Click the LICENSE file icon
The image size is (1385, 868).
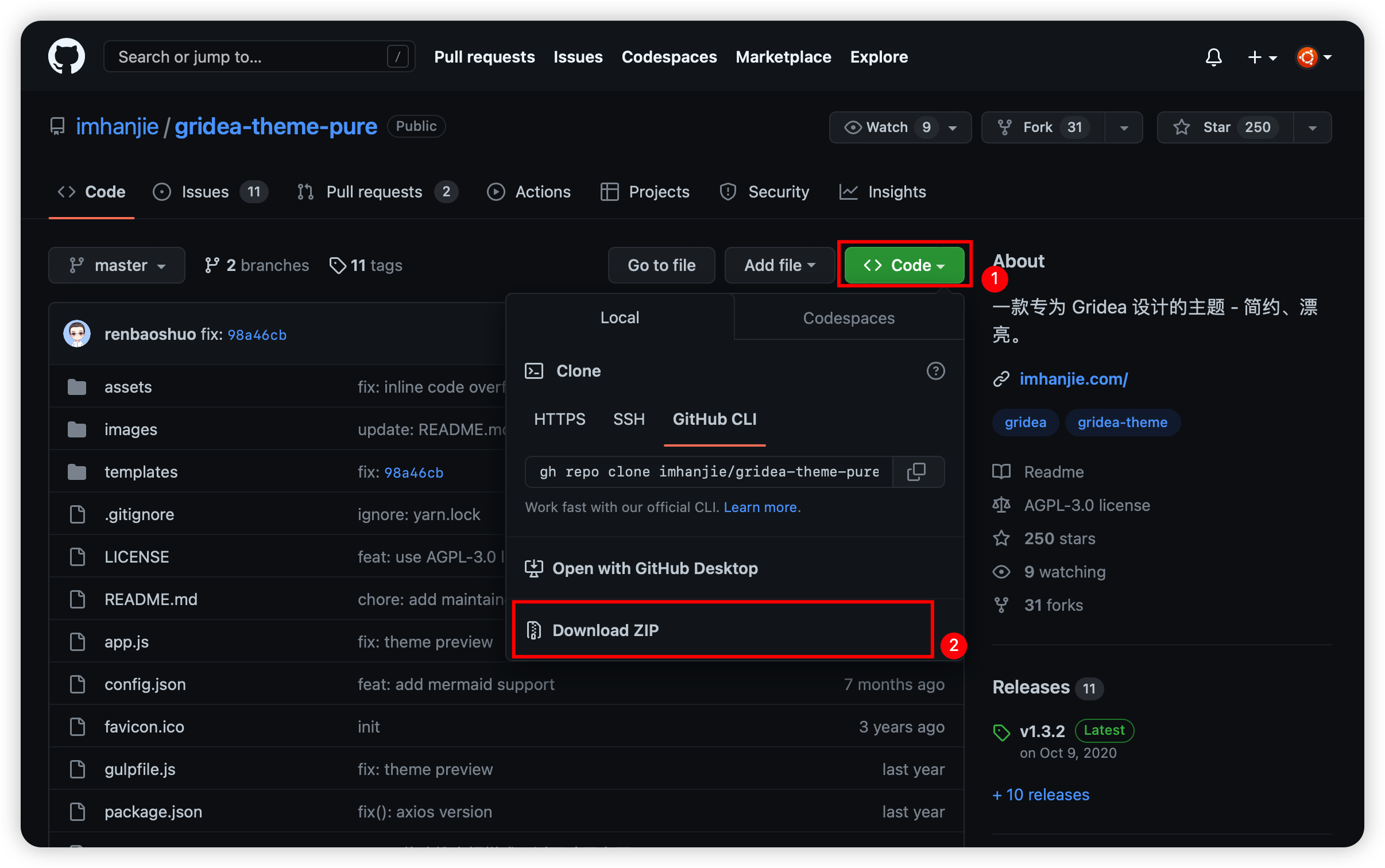pos(77,557)
